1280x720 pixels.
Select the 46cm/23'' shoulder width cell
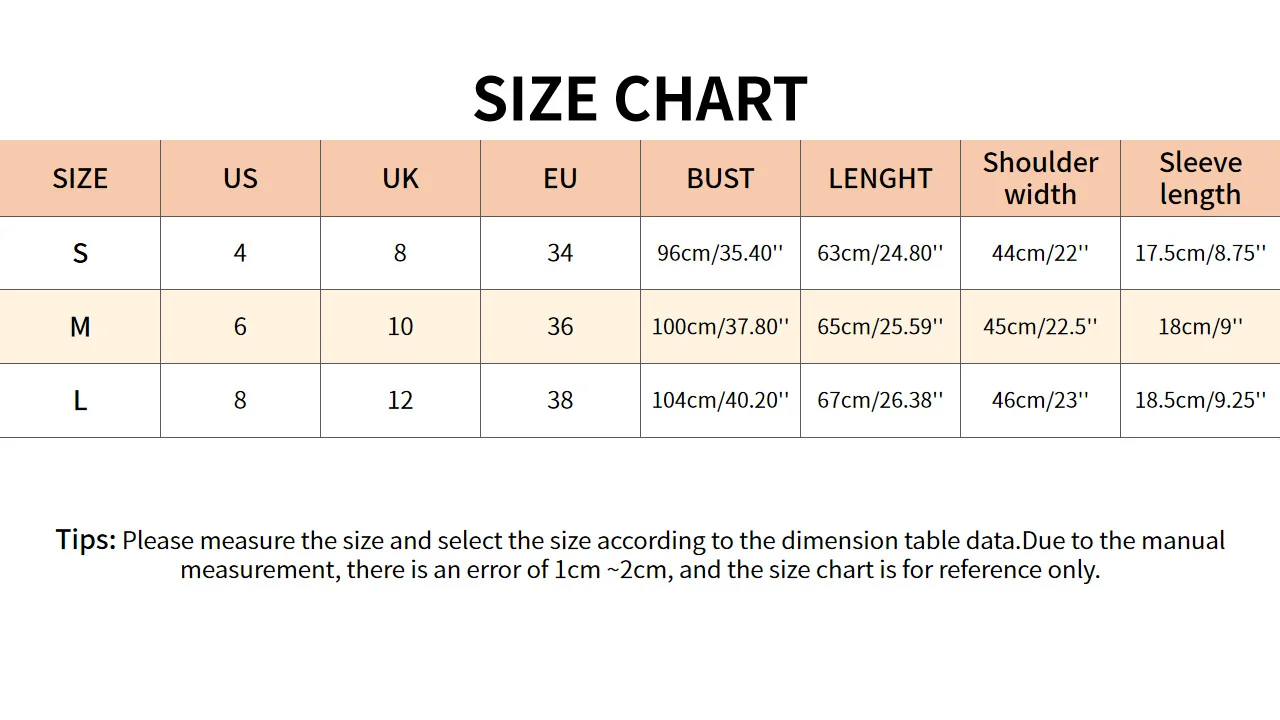pos(1040,401)
